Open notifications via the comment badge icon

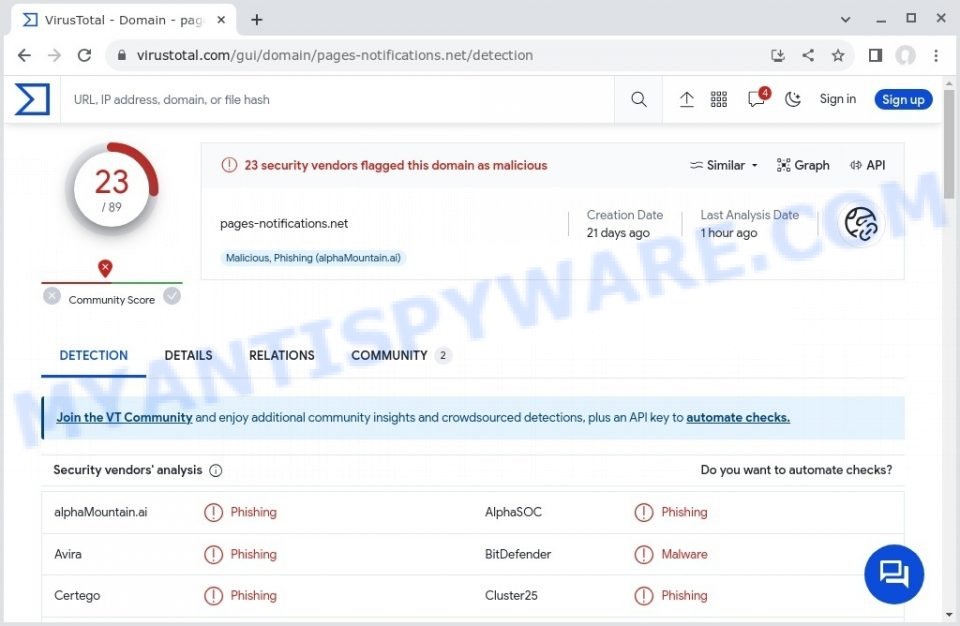pos(756,99)
